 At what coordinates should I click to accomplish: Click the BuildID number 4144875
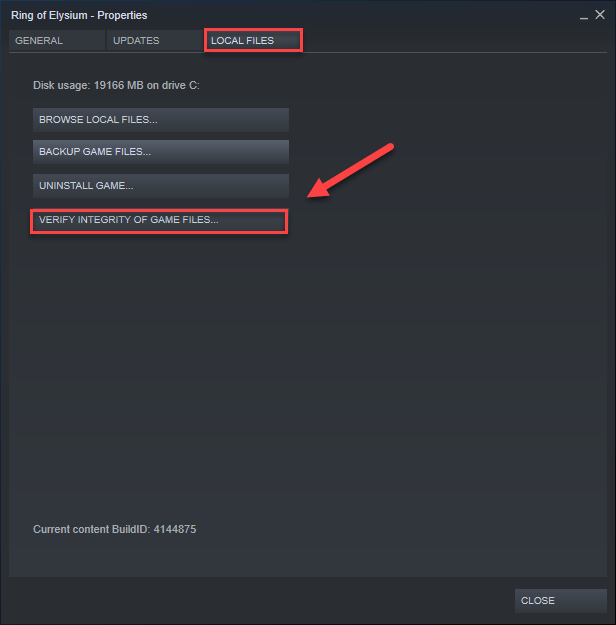coord(175,529)
